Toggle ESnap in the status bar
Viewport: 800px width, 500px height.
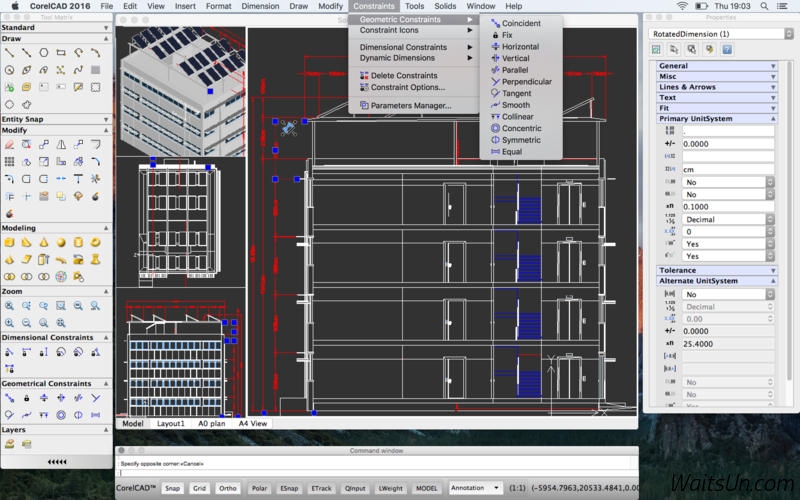pos(289,488)
